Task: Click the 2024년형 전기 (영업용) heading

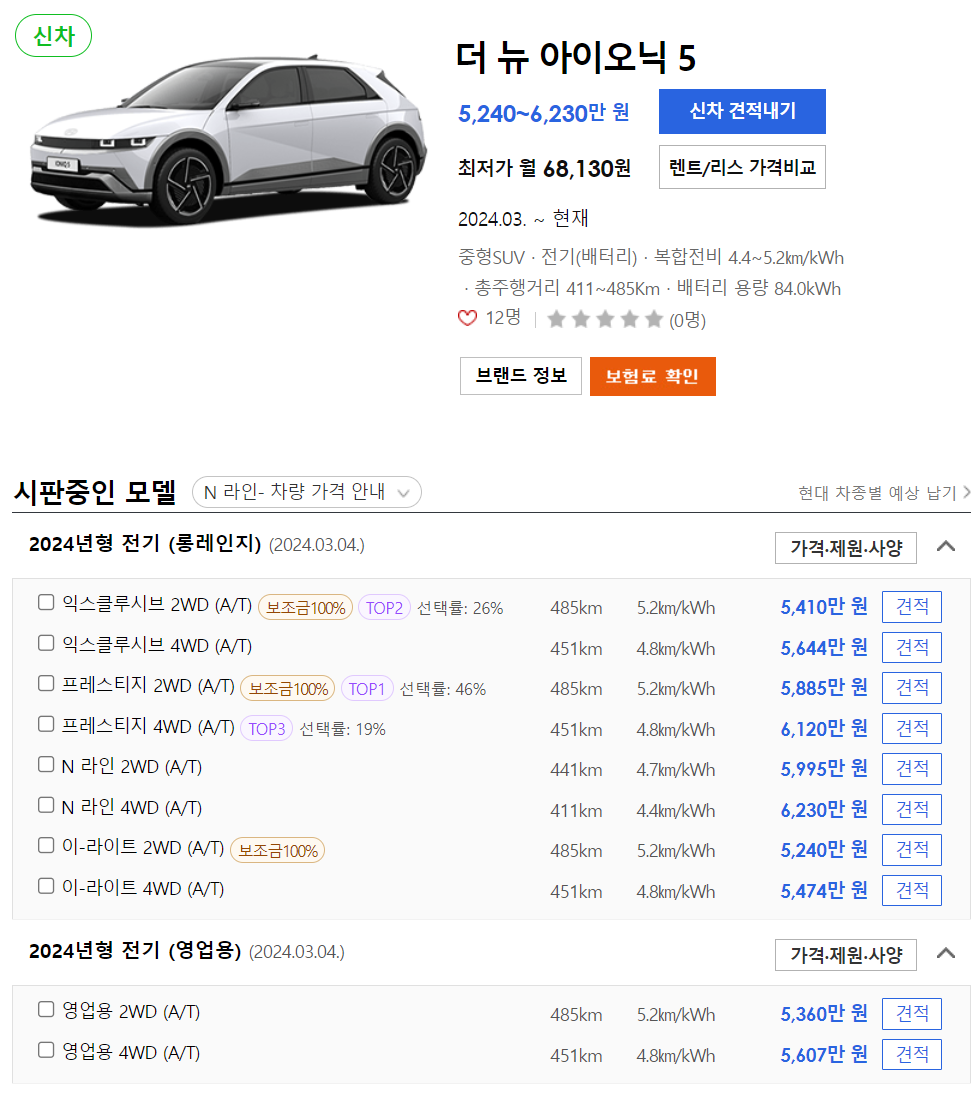Action: tap(135, 951)
